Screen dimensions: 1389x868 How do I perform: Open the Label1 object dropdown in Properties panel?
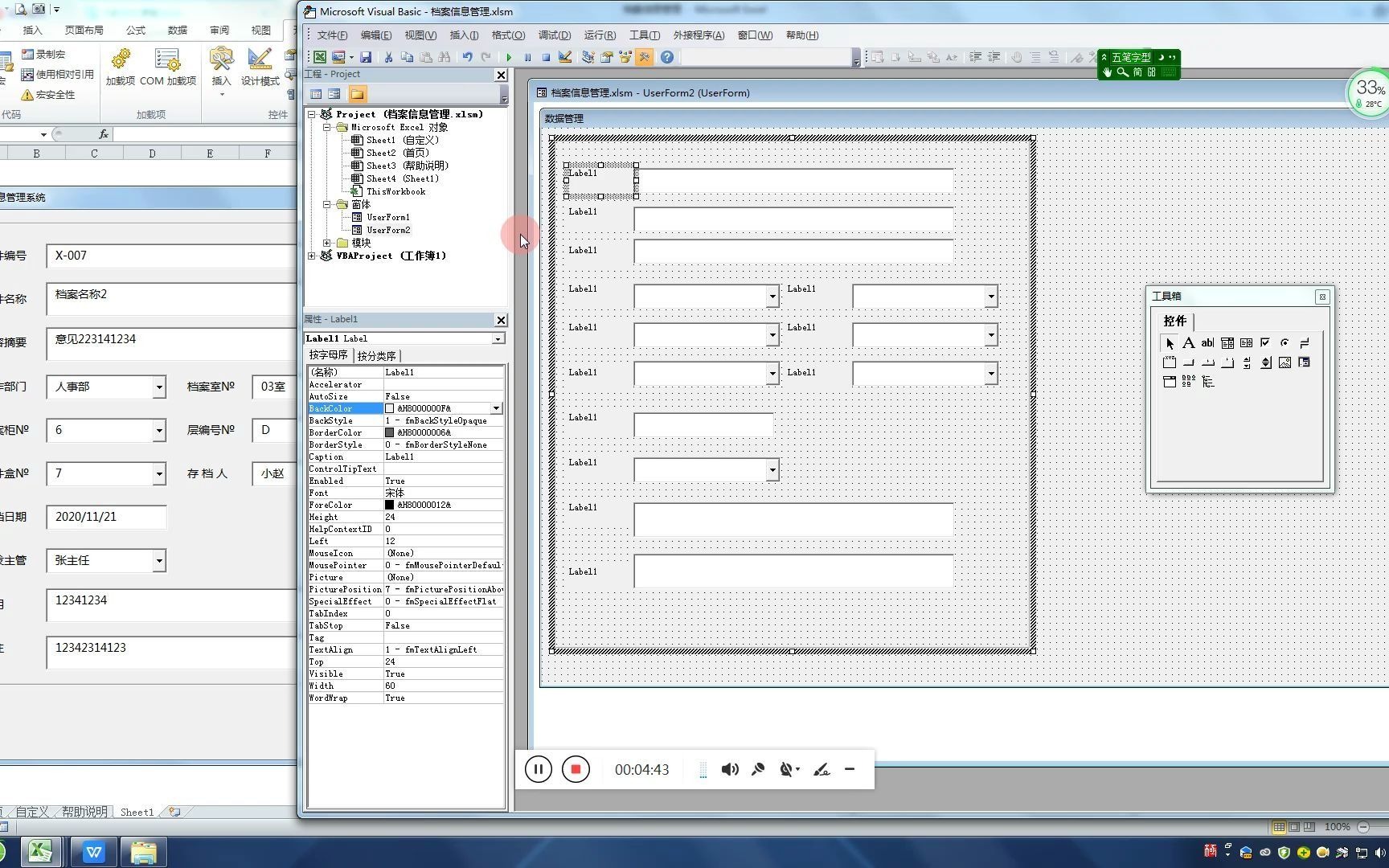(x=498, y=338)
